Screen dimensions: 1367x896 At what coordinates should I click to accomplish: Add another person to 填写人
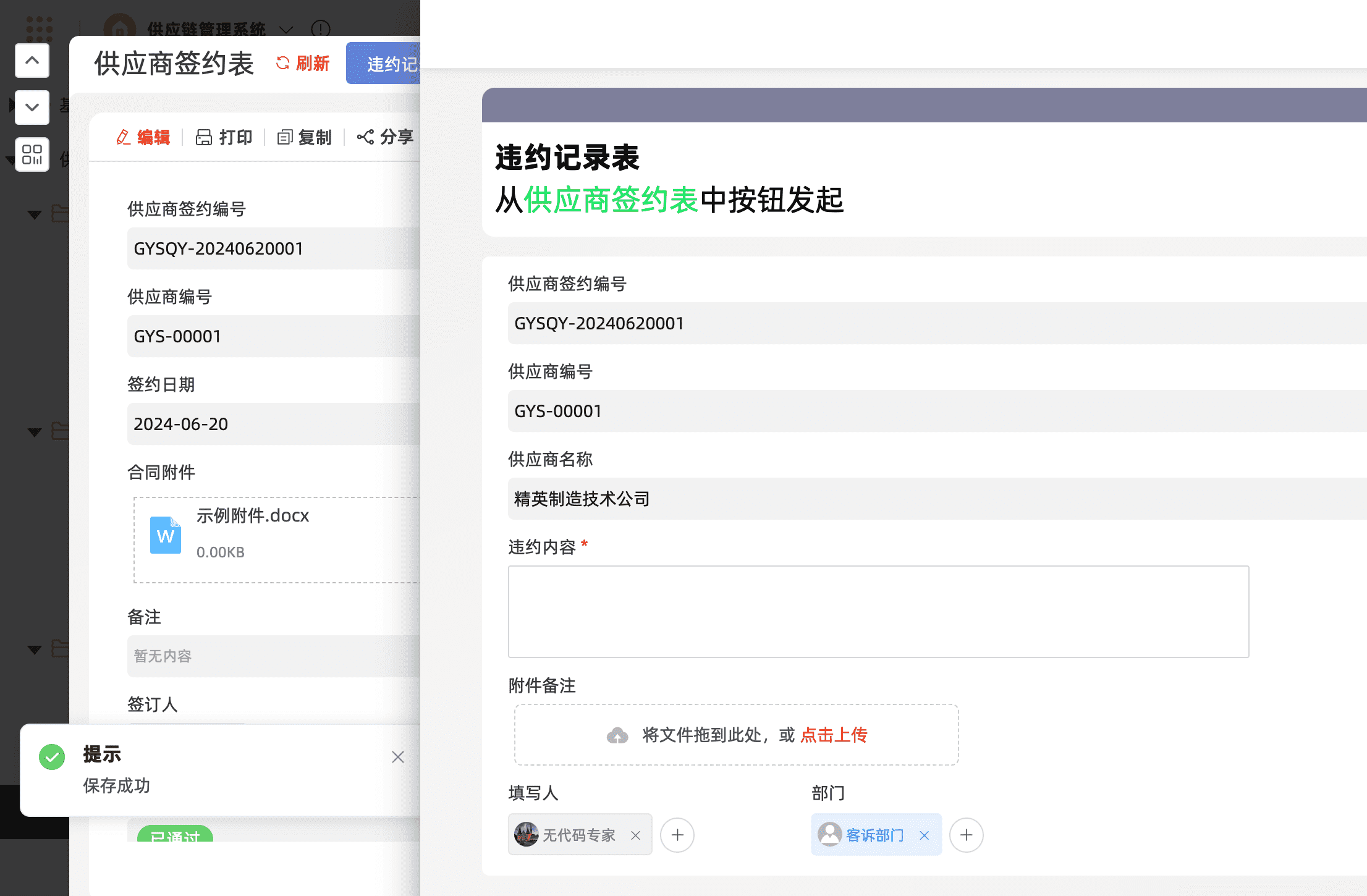[677, 835]
